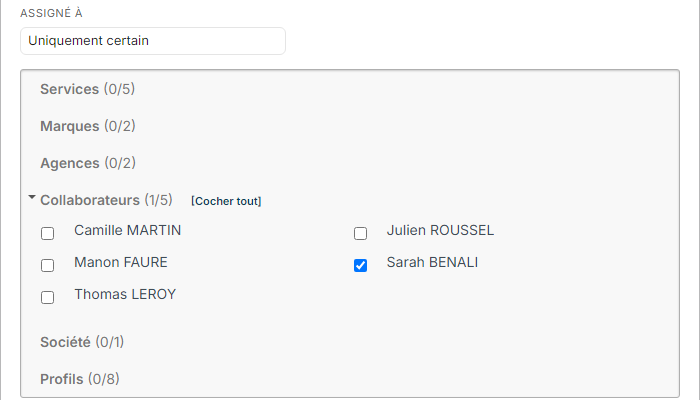
Task: Click the Julien ROUSSEL name text
Action: tap(440, 230)
